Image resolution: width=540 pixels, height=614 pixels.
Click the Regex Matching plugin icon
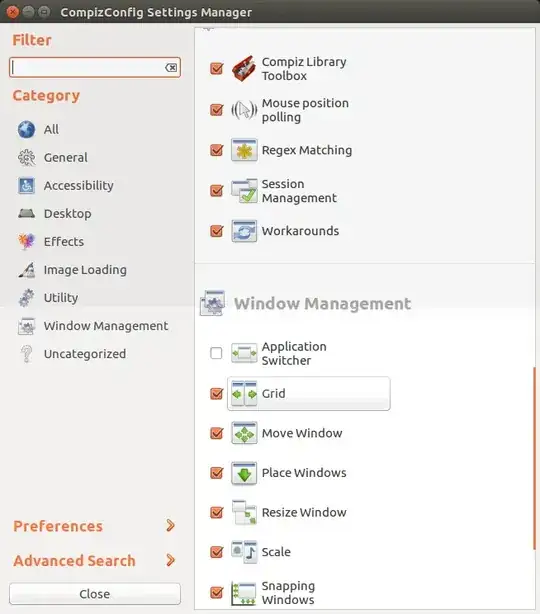pos(244,150)
